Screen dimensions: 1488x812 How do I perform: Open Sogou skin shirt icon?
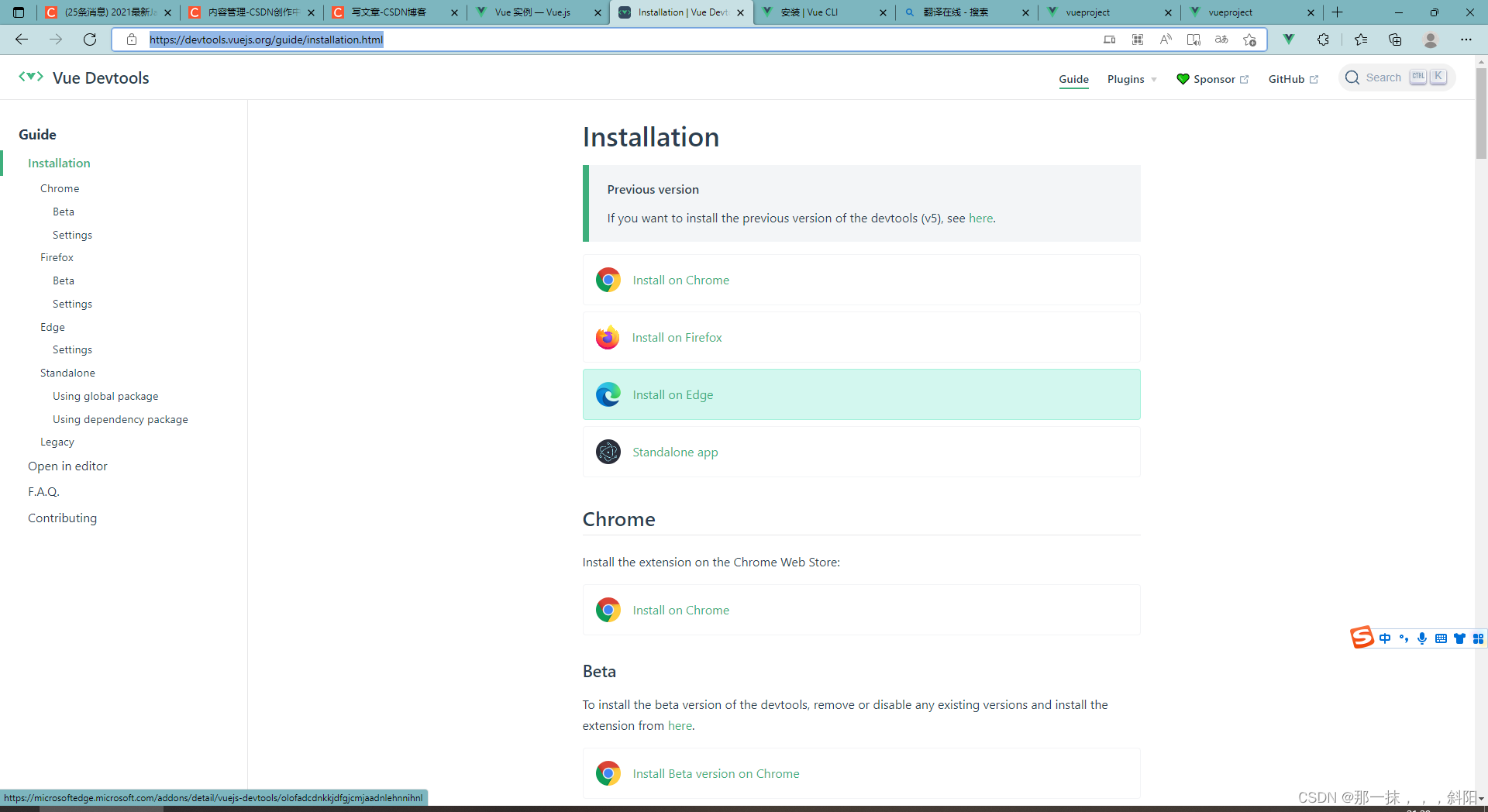pos(1459,638)
